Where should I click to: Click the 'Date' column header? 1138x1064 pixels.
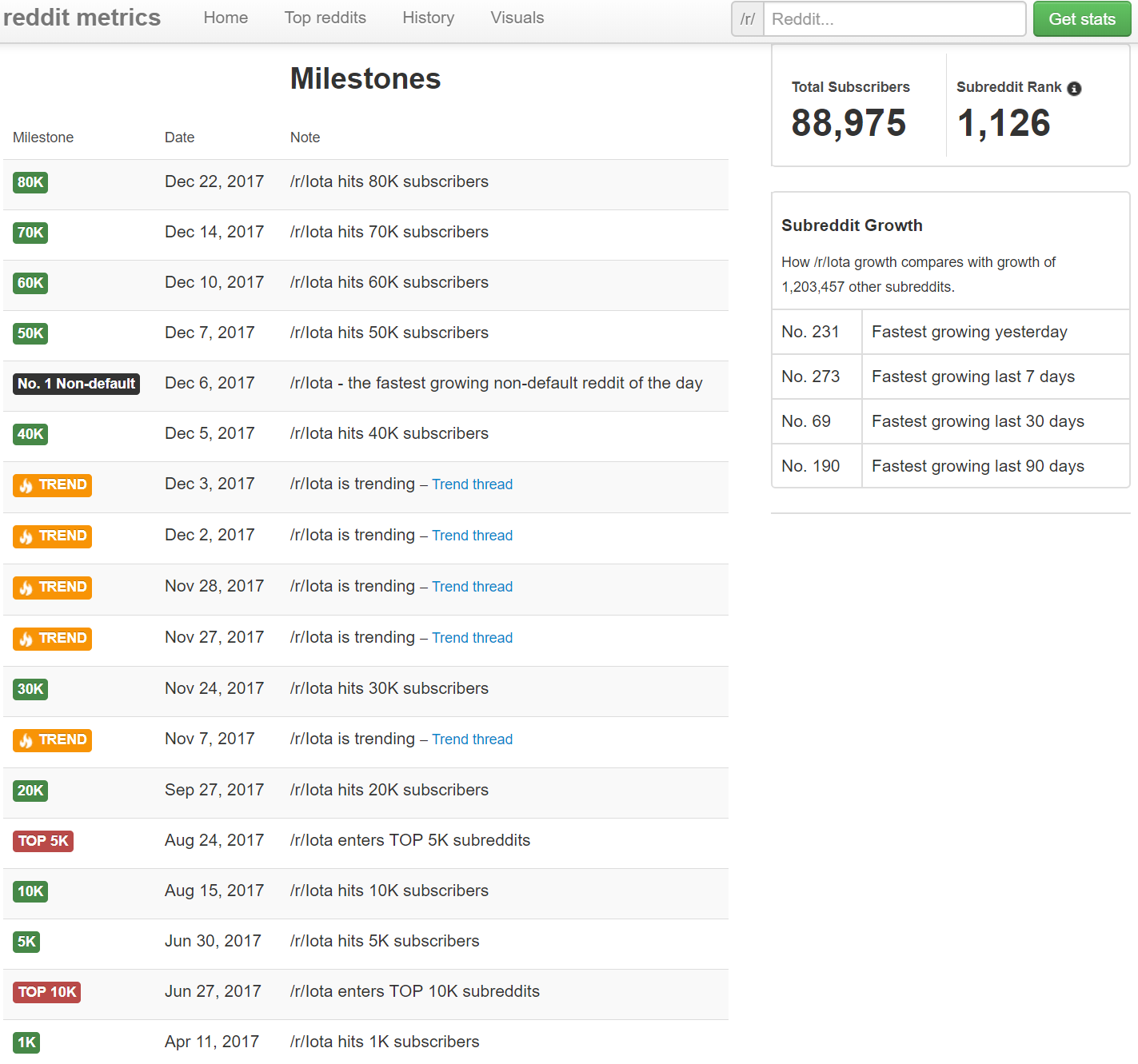179,137
